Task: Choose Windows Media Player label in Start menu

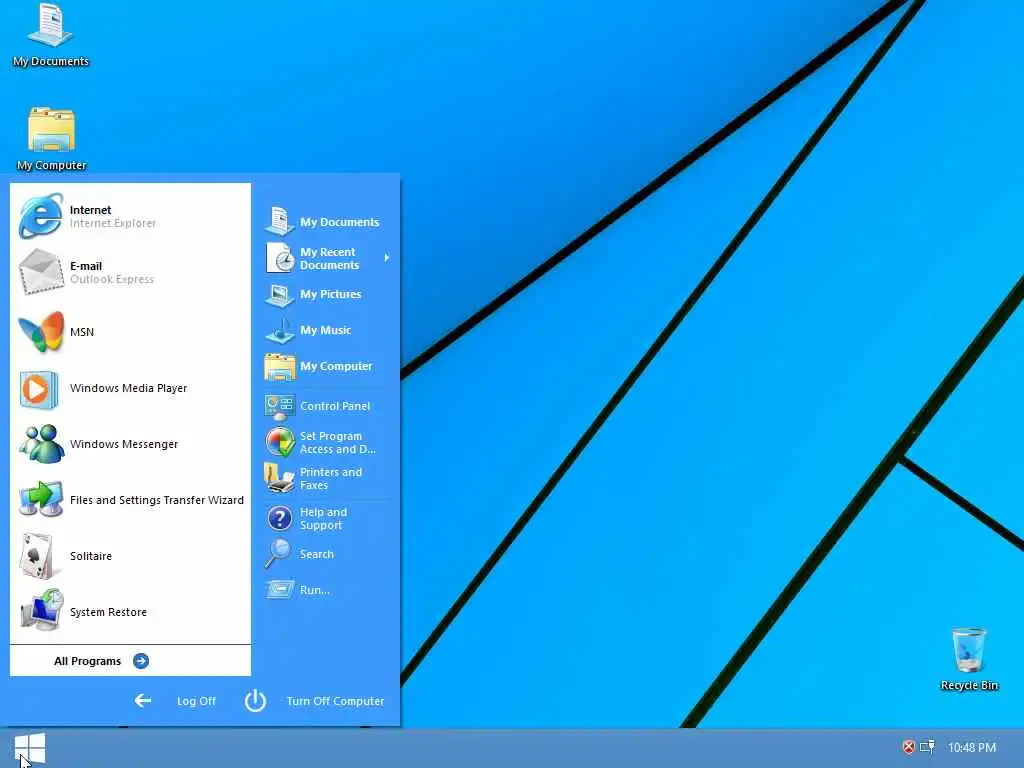Action: coord(129,388)
